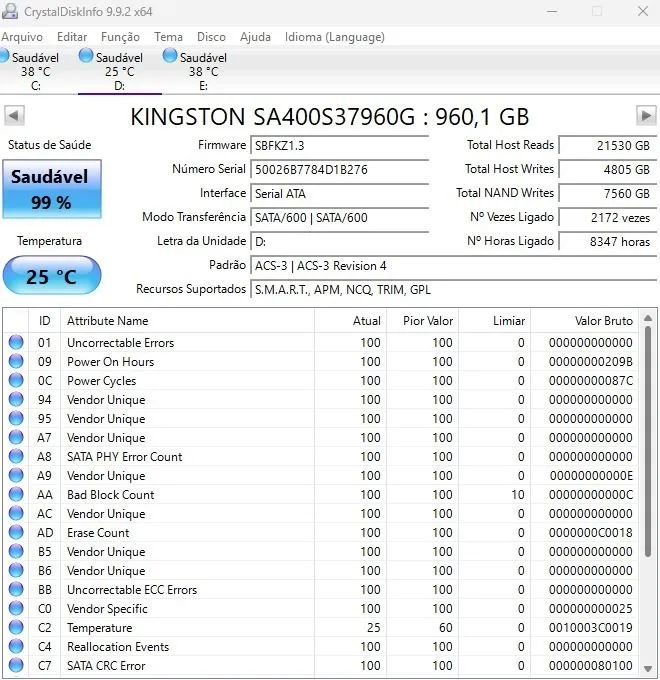This screenshot has height=680, width=660.
Task: Click the Letra da Unidade field D:
Action: [340, 242]
